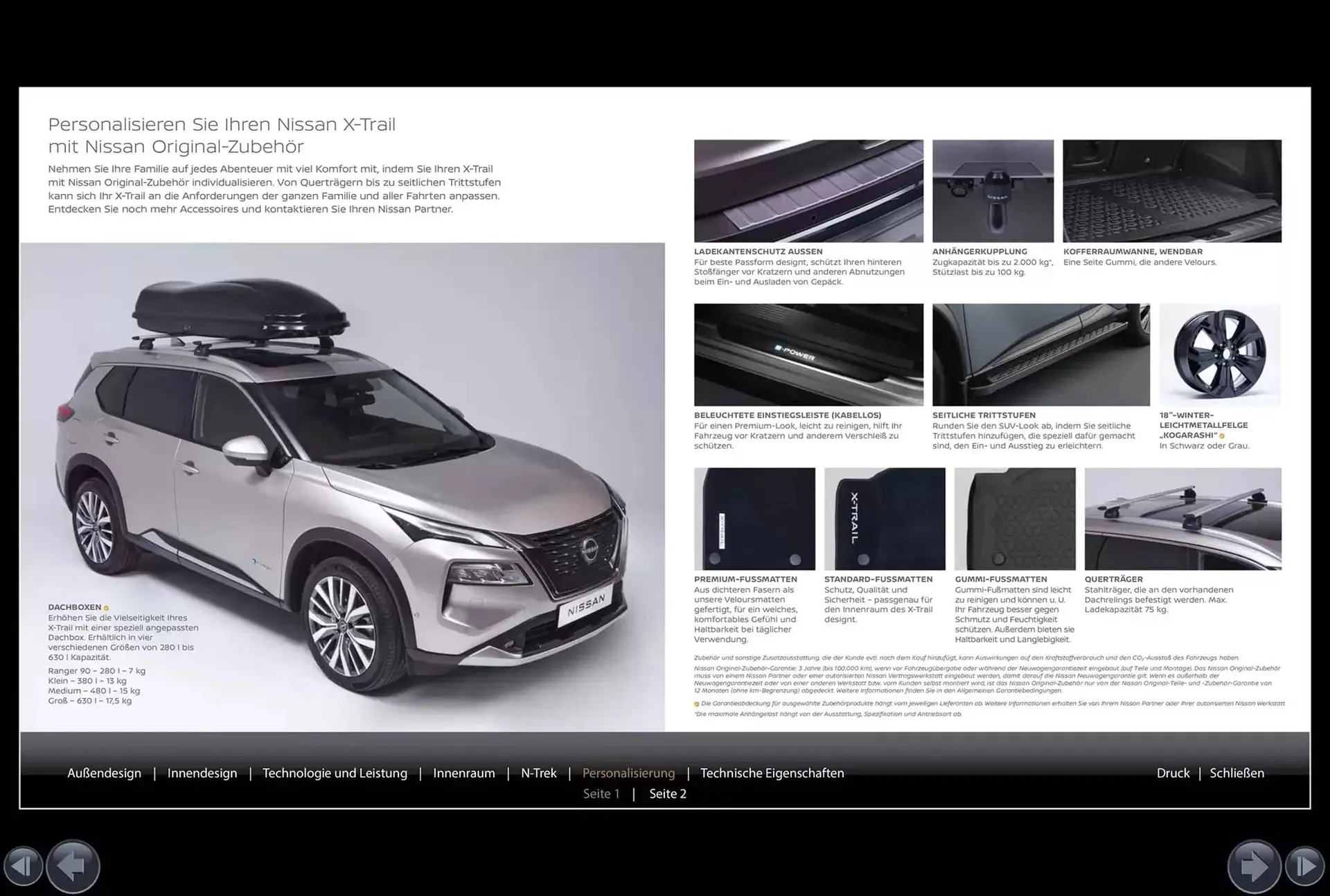Click the 'Ranger 90 – 280 l – 7 kg' line
The height and width of the screenshot is (896, 1330).
[97, 671]
